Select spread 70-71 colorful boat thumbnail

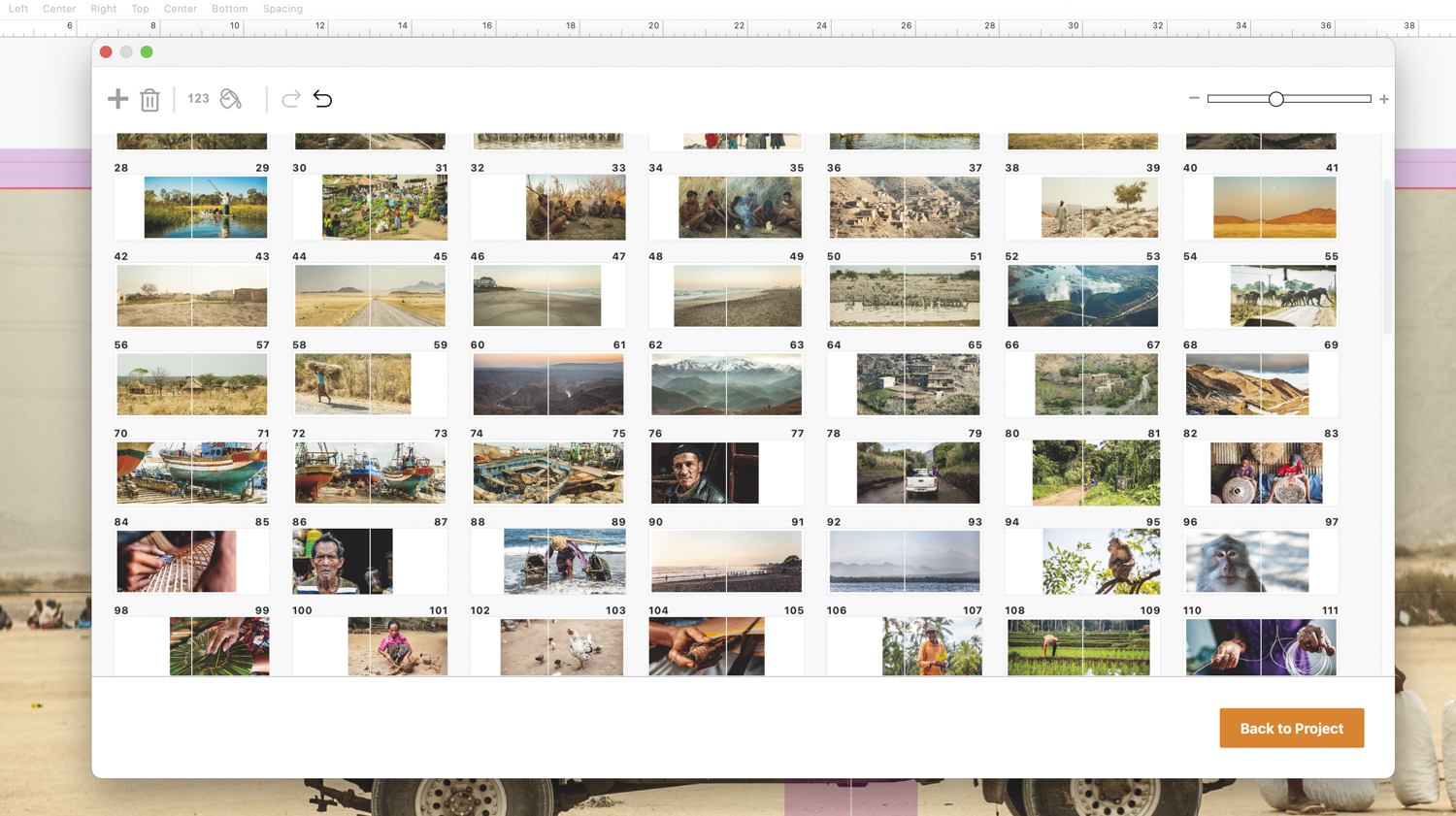[192, 473]
